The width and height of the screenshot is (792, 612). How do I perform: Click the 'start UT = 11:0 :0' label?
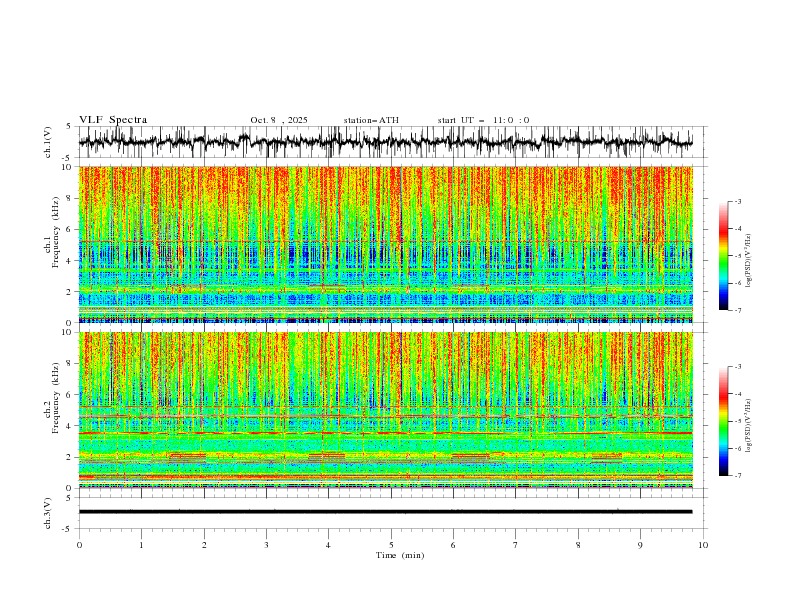click(x=483, y=120)
